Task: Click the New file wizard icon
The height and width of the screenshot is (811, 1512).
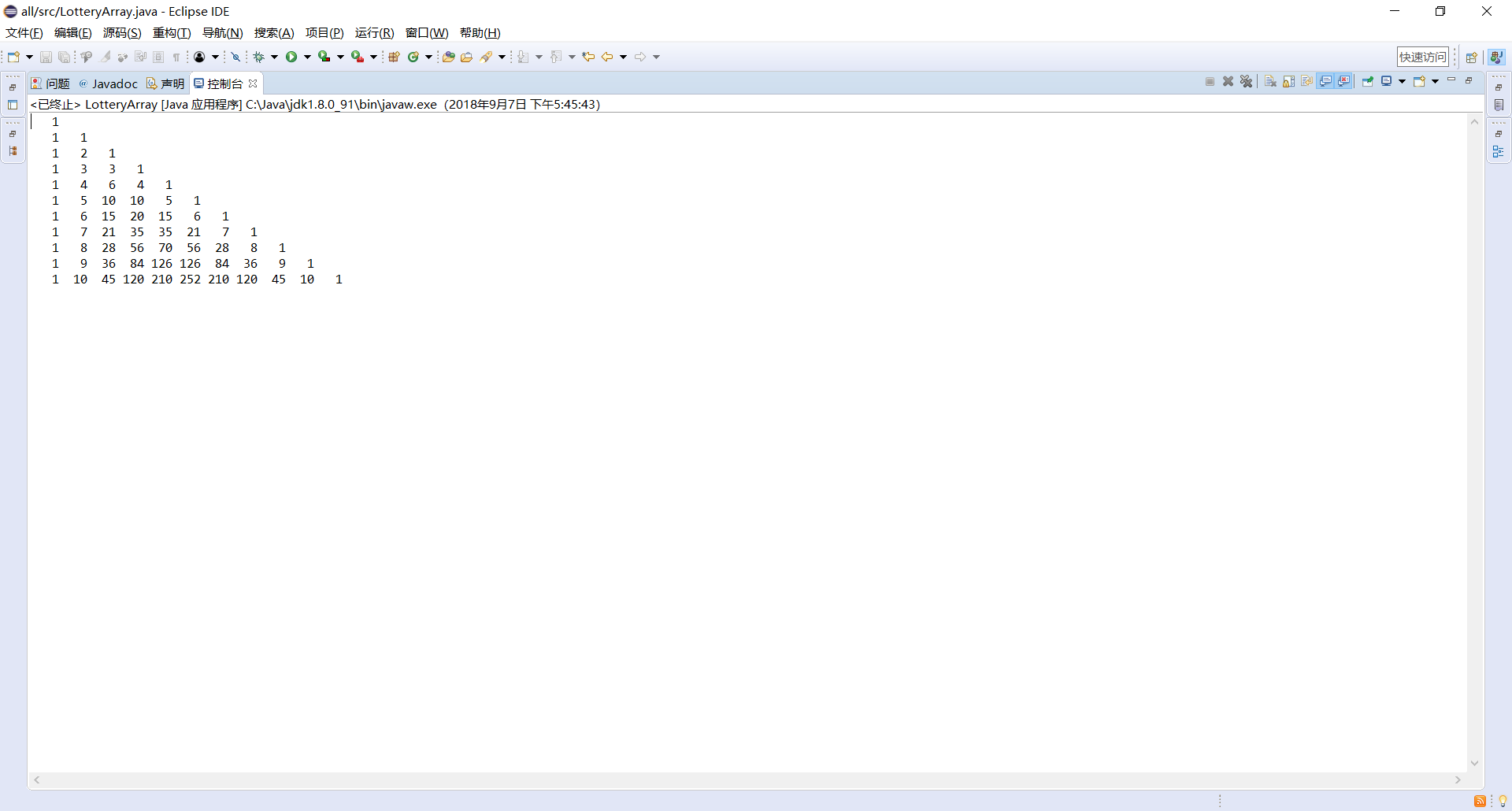Action: [13, 57]
